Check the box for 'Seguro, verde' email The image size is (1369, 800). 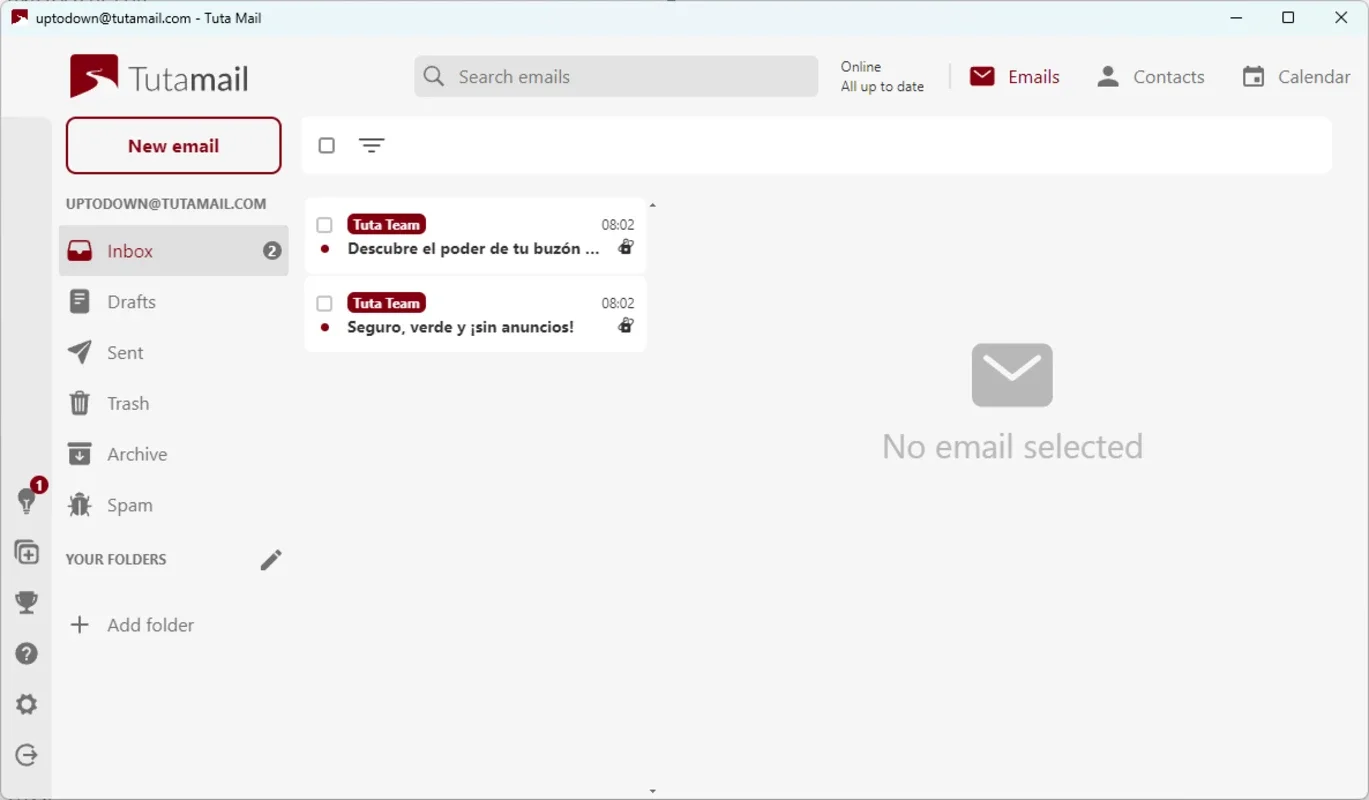coord(324,303)
